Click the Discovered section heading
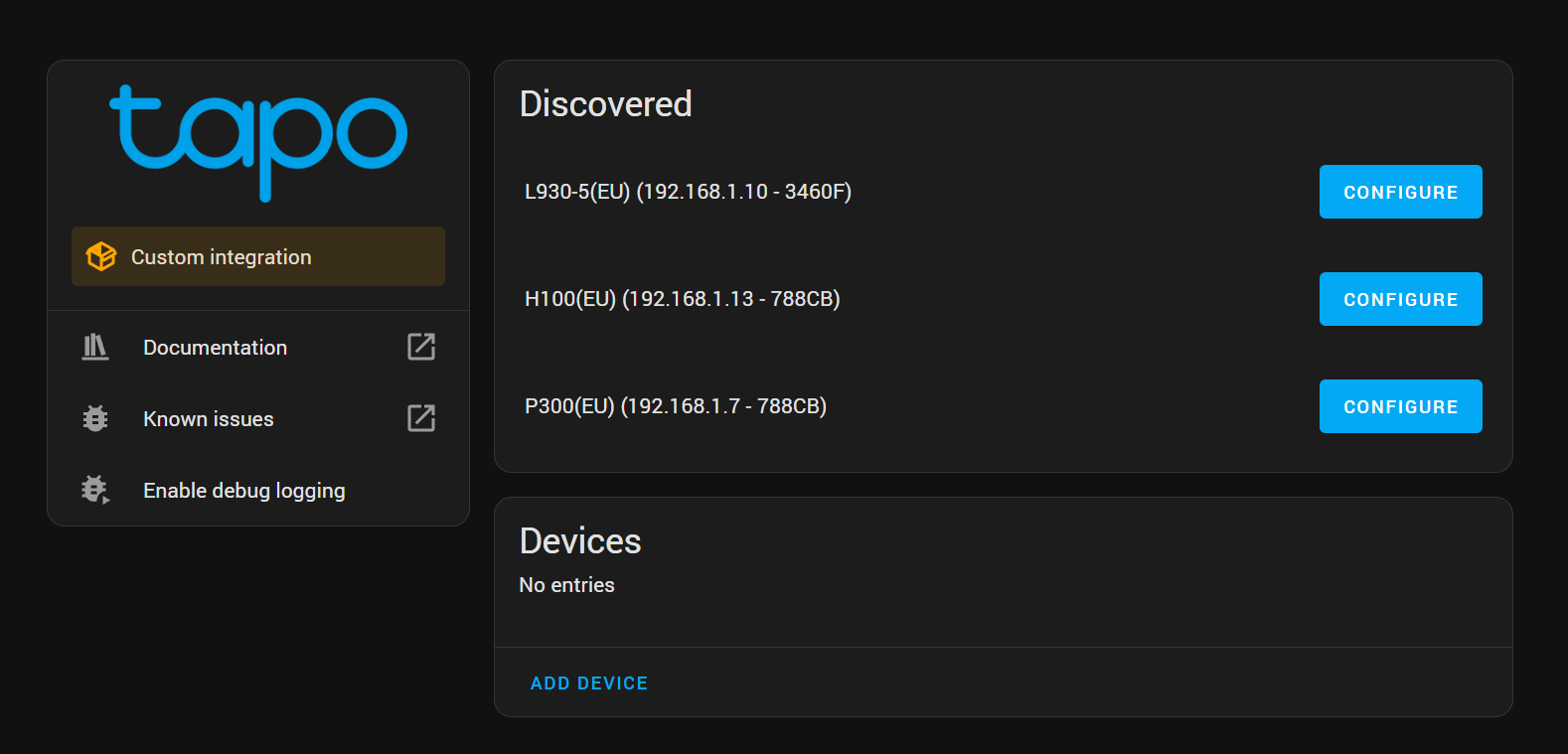Viewport: 1568px width, 754px height. pos(605,104)
